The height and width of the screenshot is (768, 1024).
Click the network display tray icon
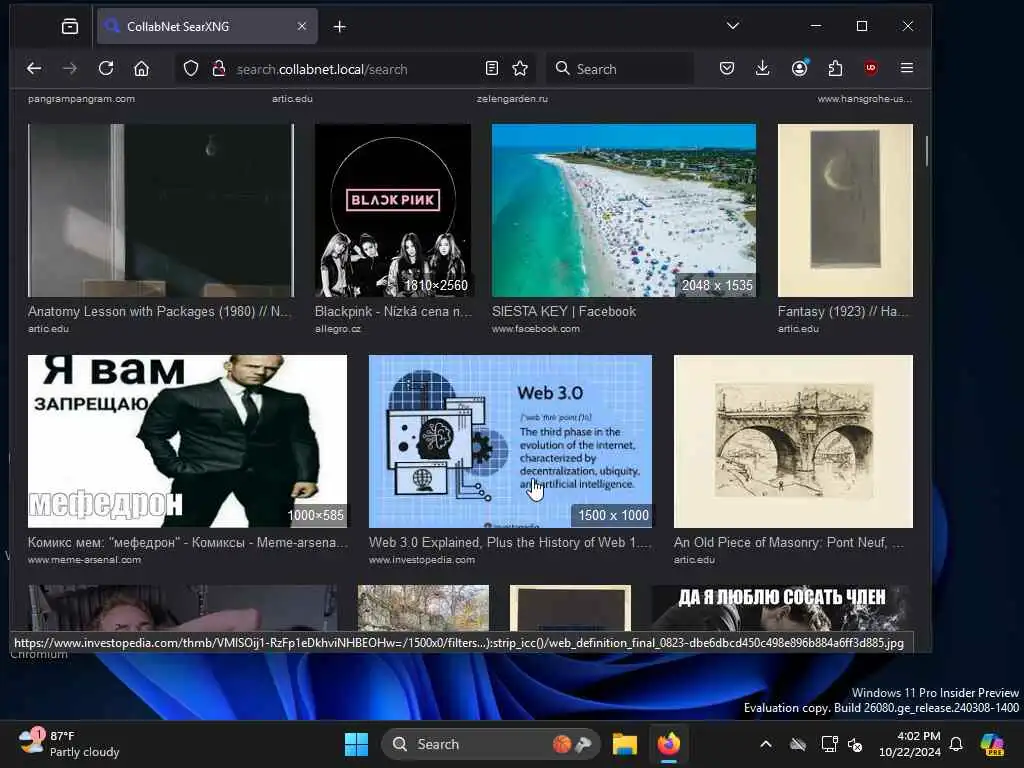[829, 744]
